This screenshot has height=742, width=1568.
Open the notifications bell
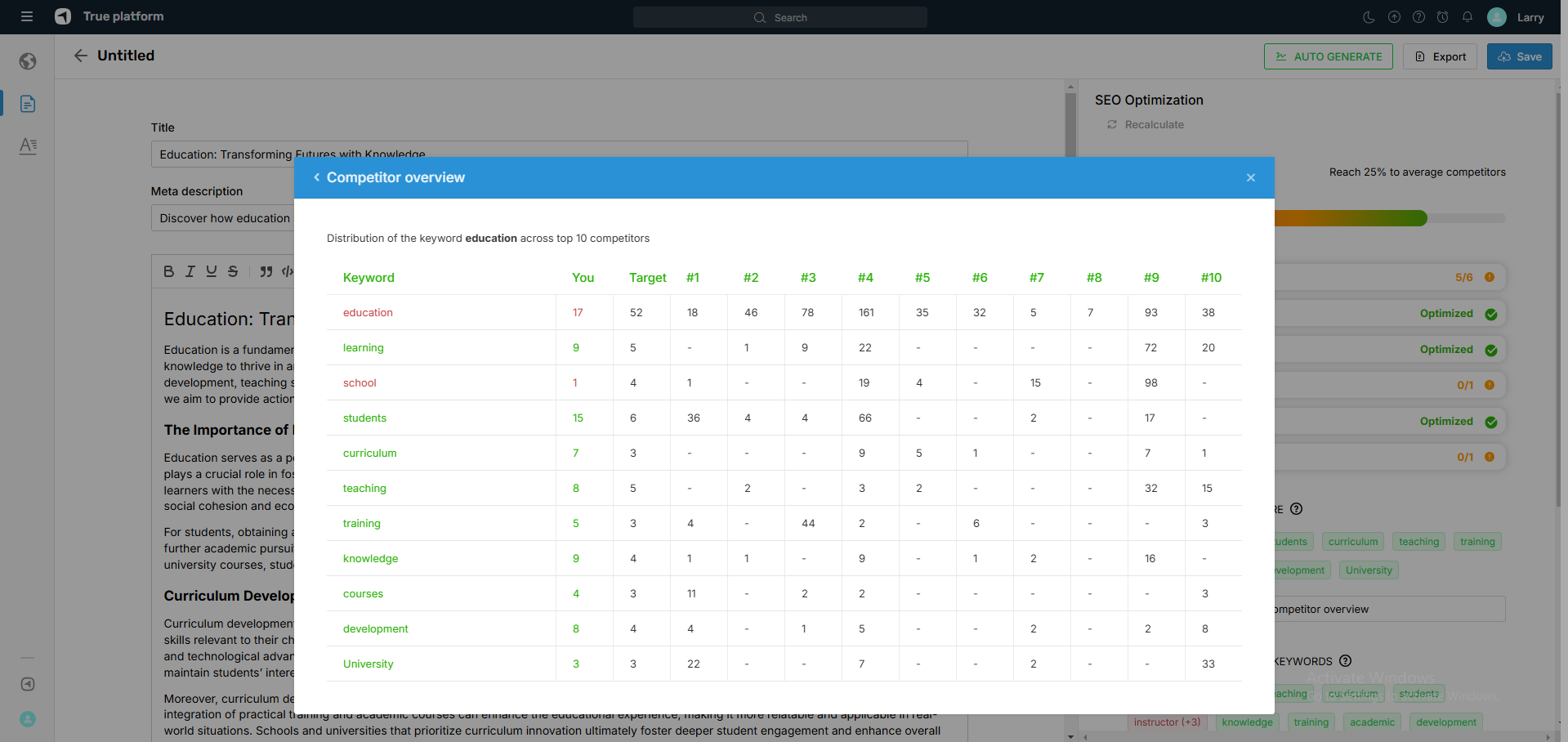(x=1467, y=17)
